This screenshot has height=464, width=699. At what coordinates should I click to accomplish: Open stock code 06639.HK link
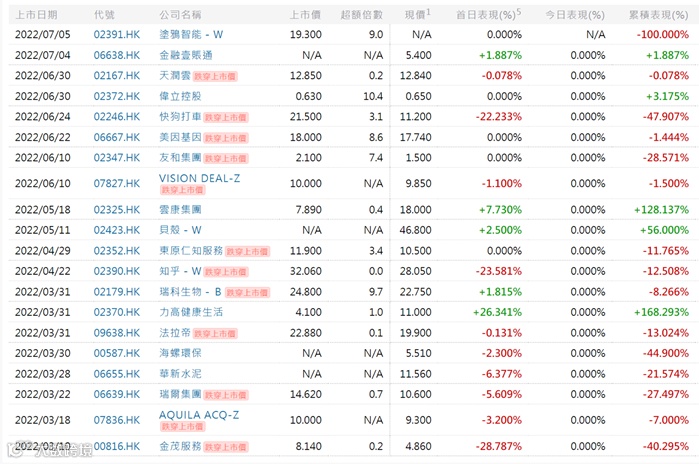coord(116,394)
